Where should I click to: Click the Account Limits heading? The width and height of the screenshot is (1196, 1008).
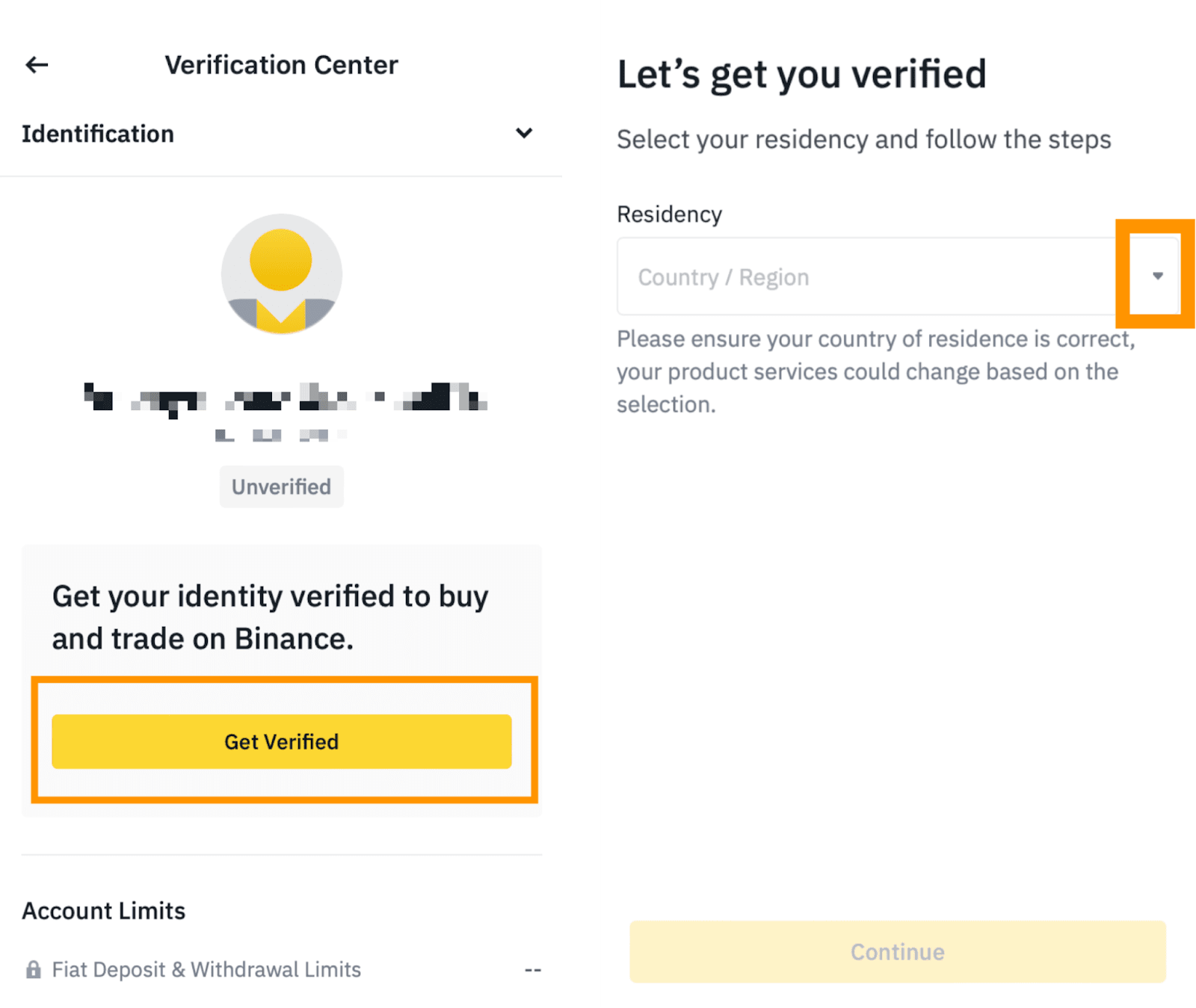click(x=104, y=910)
